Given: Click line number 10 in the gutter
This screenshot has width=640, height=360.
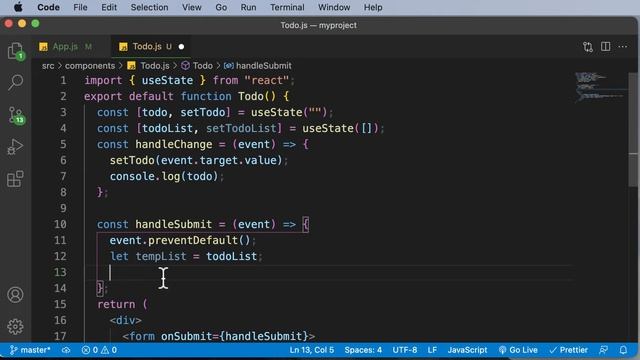Looking at the screenshot, I should pyautogui.click(x=60, y=224).
